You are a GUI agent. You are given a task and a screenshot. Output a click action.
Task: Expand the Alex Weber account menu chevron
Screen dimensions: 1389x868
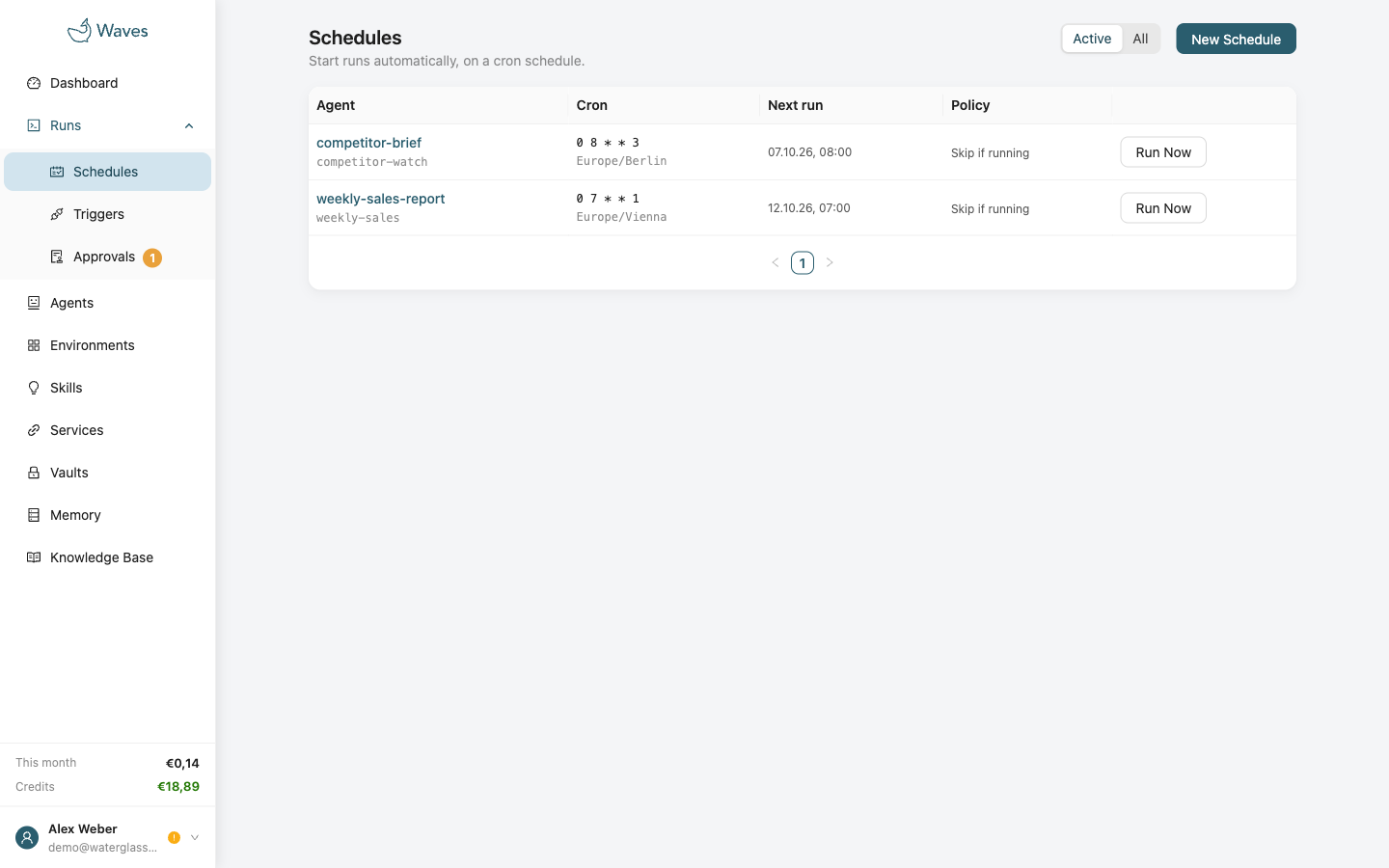click(x=195, y=838)
